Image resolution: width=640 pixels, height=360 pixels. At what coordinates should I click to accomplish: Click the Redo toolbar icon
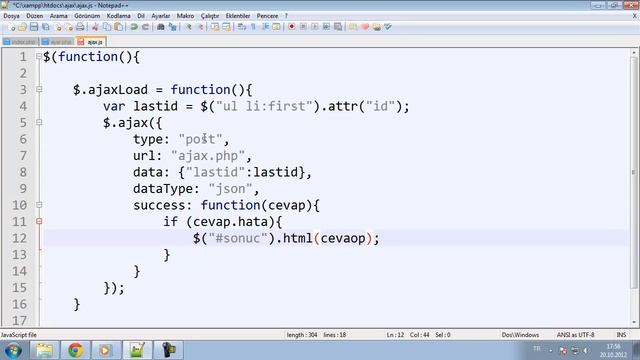tap(145, 27)
